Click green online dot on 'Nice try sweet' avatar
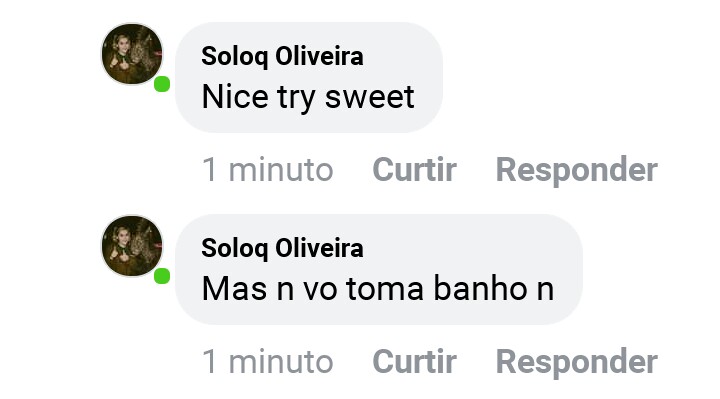The image size is (720, 399). pos(162,84)
